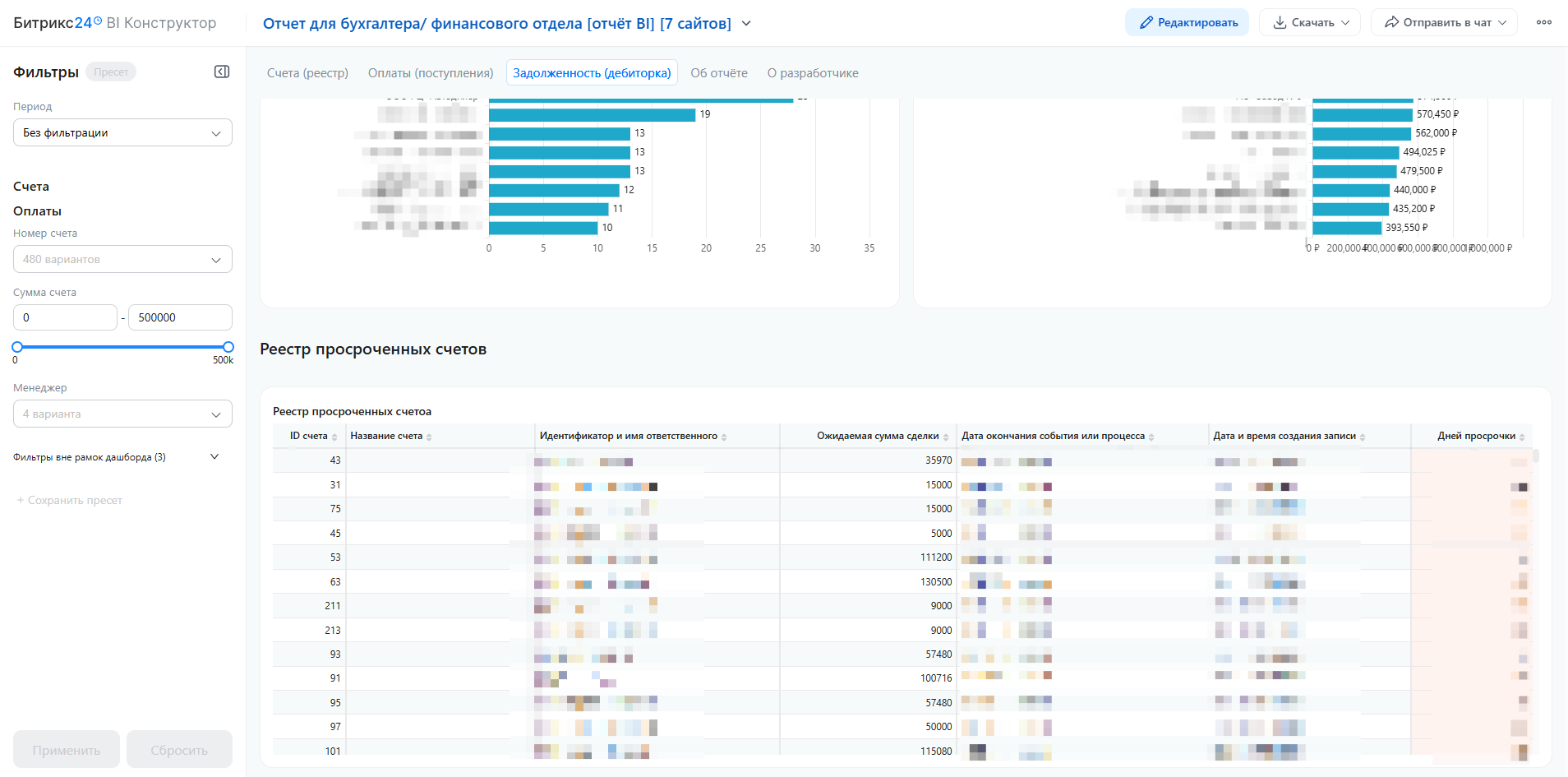The width and height of the screenshot is (1568, 777).
Task: Click the Редактировать button
Action: [x=1187, y=22]
